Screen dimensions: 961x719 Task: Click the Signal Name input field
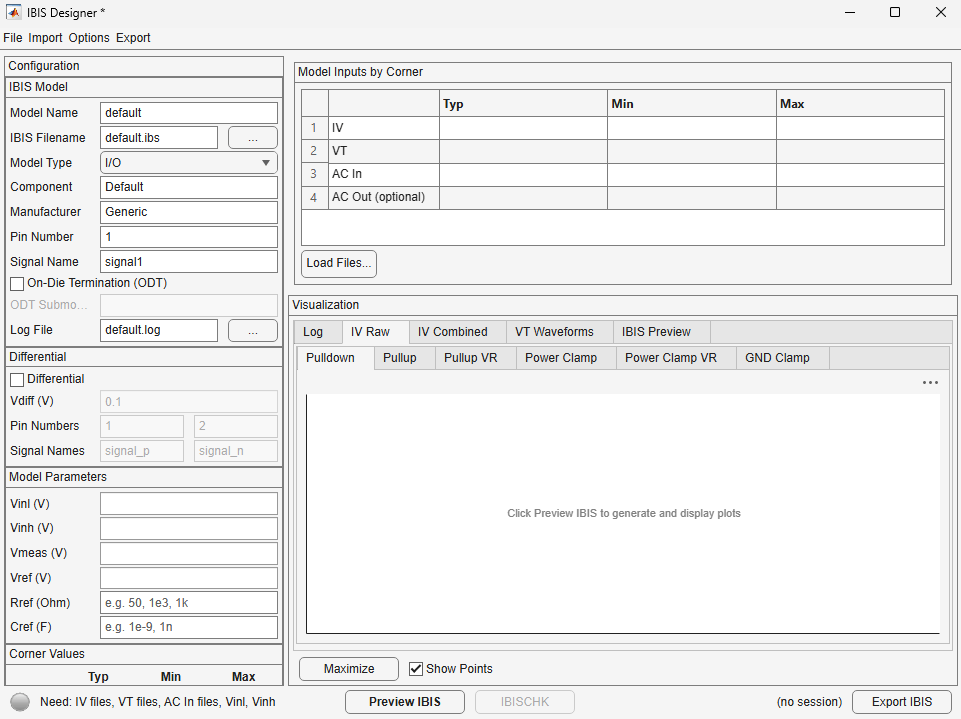pos(189,262)
